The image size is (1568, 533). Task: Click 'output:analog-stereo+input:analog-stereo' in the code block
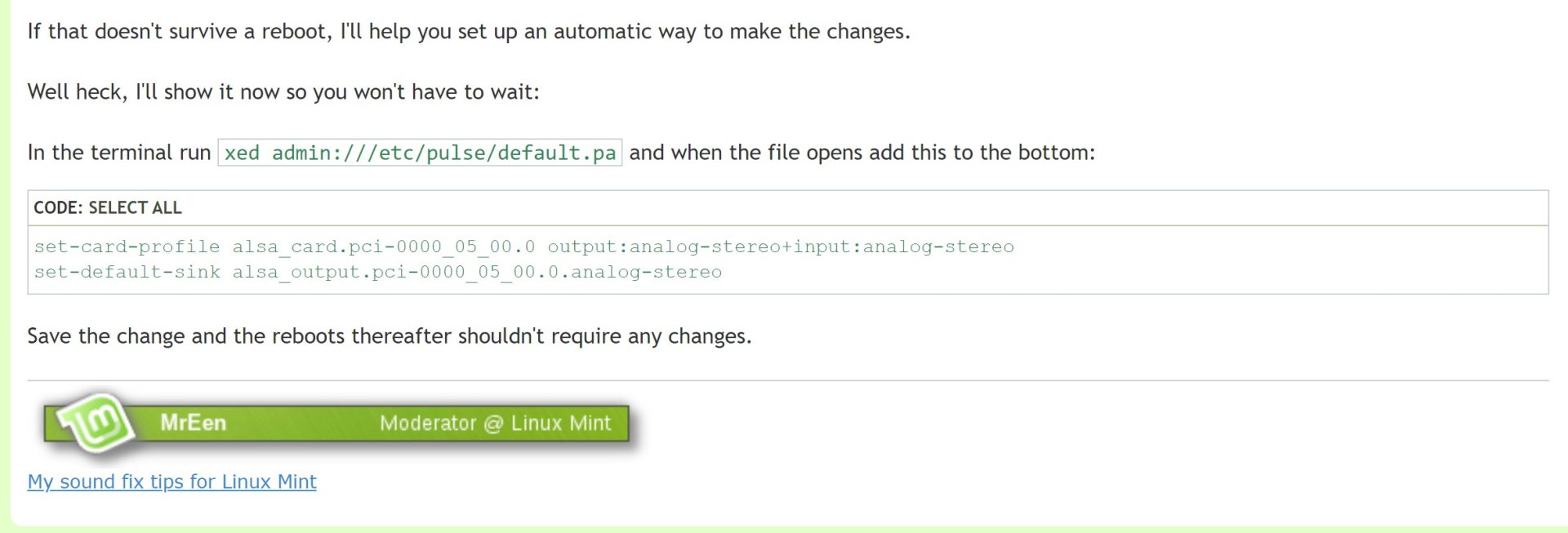[x=781, y=247]
